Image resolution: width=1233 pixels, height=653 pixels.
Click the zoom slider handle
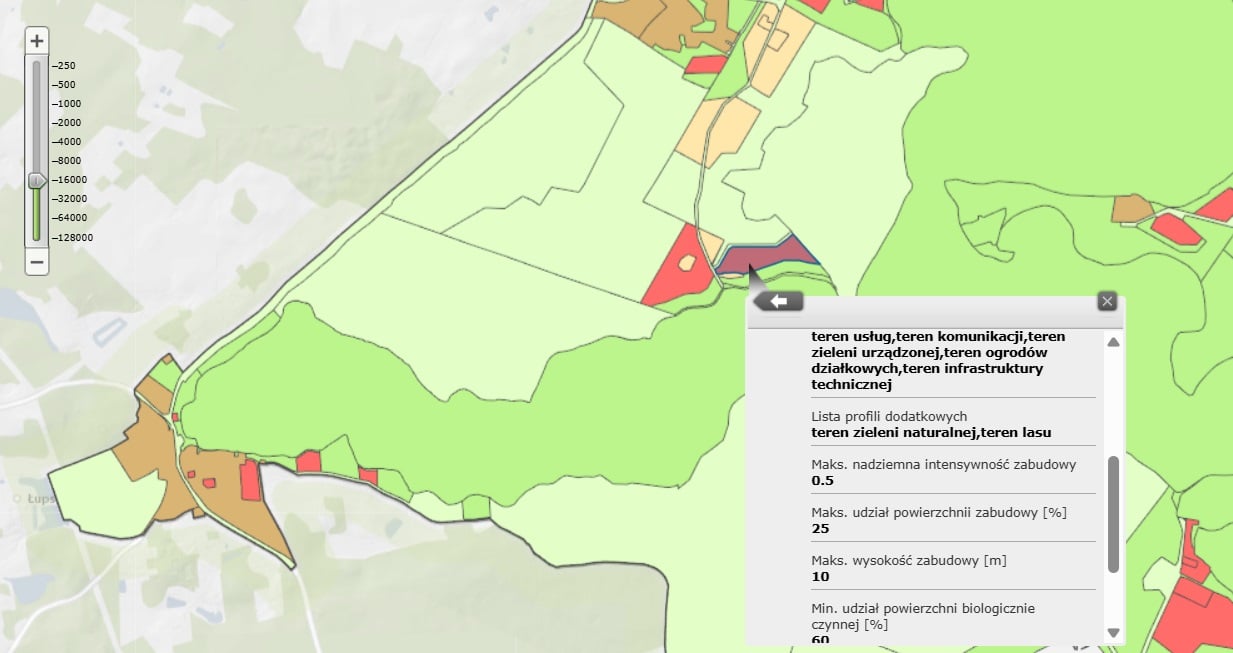pyautogui.click(x=37, y=180)
